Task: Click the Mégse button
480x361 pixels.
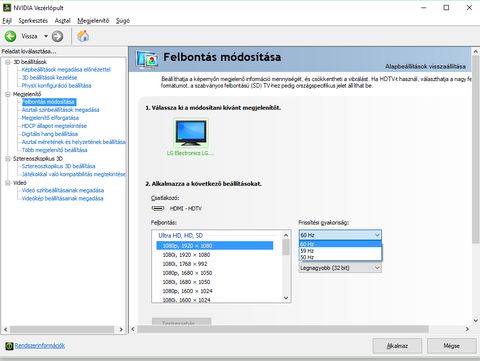Action: point(452,346)
